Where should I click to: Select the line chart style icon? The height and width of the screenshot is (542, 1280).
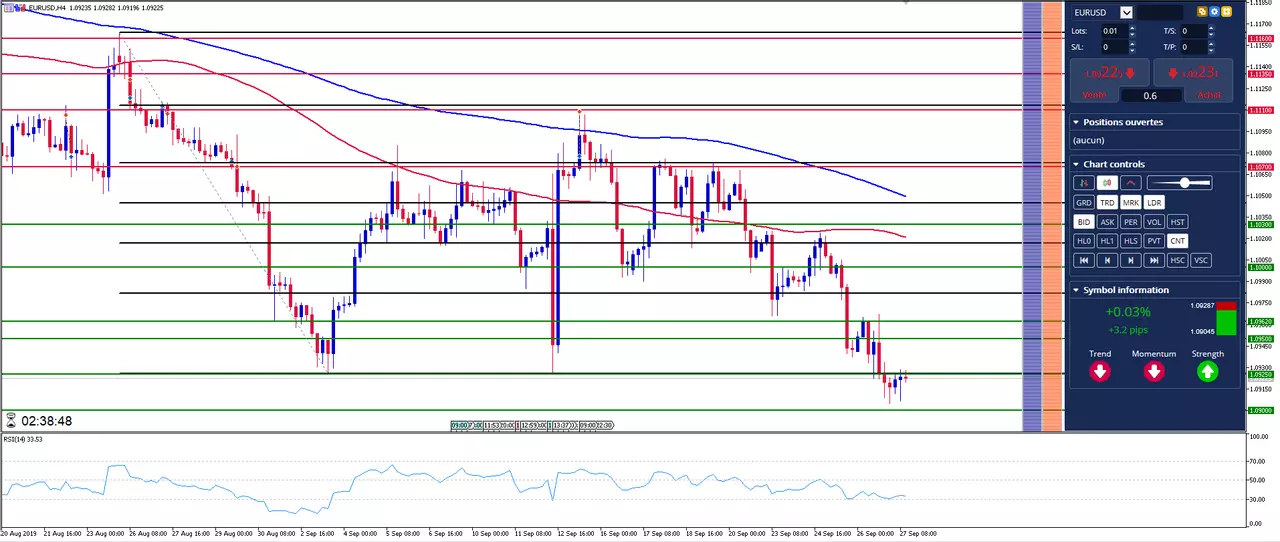[x=1131, y=183]
